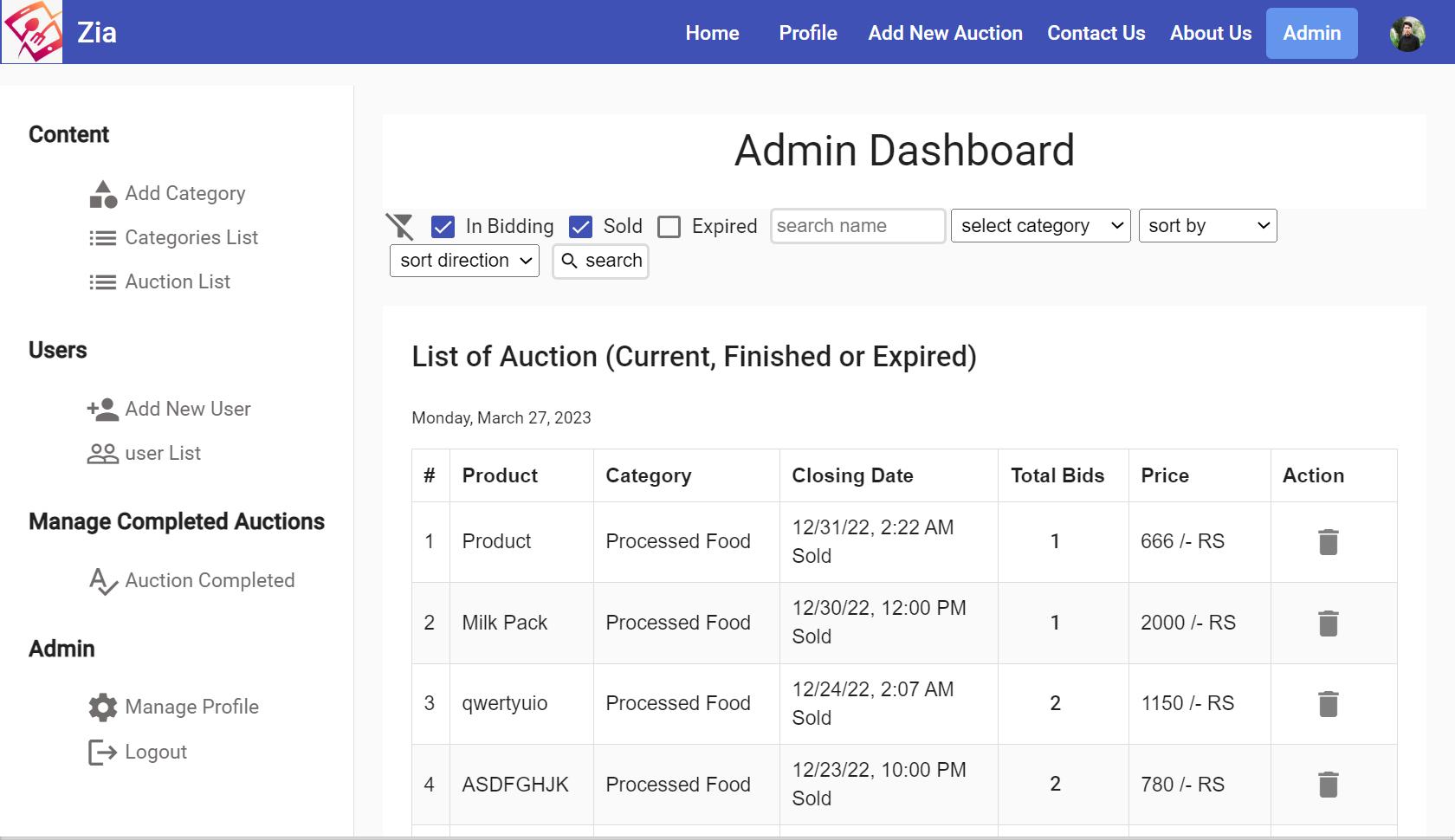Delete the Milk Pack auction row
The height and width of the screenshot is (840, 1455).
pyautogui.click(x=1328, y=624)
